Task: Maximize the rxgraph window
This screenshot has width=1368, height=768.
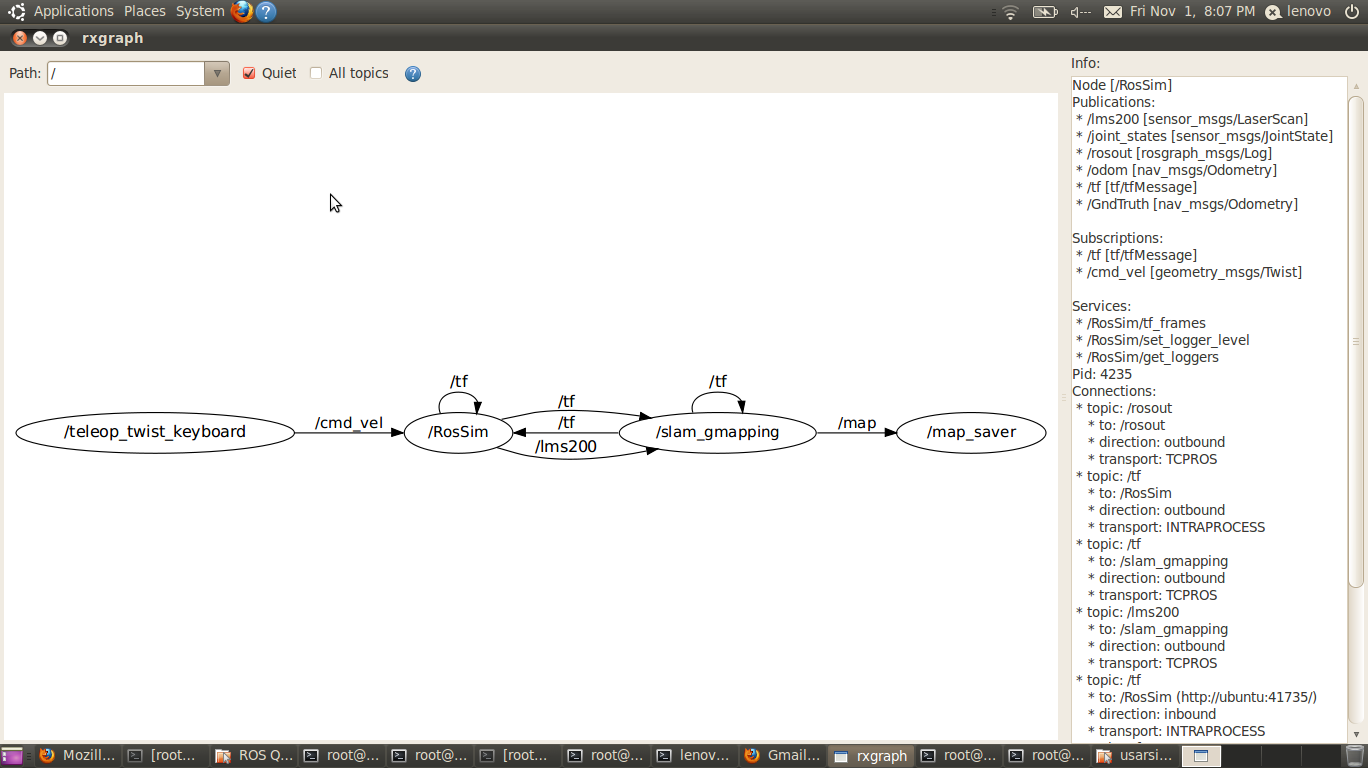Action: (x=60, y=38)
